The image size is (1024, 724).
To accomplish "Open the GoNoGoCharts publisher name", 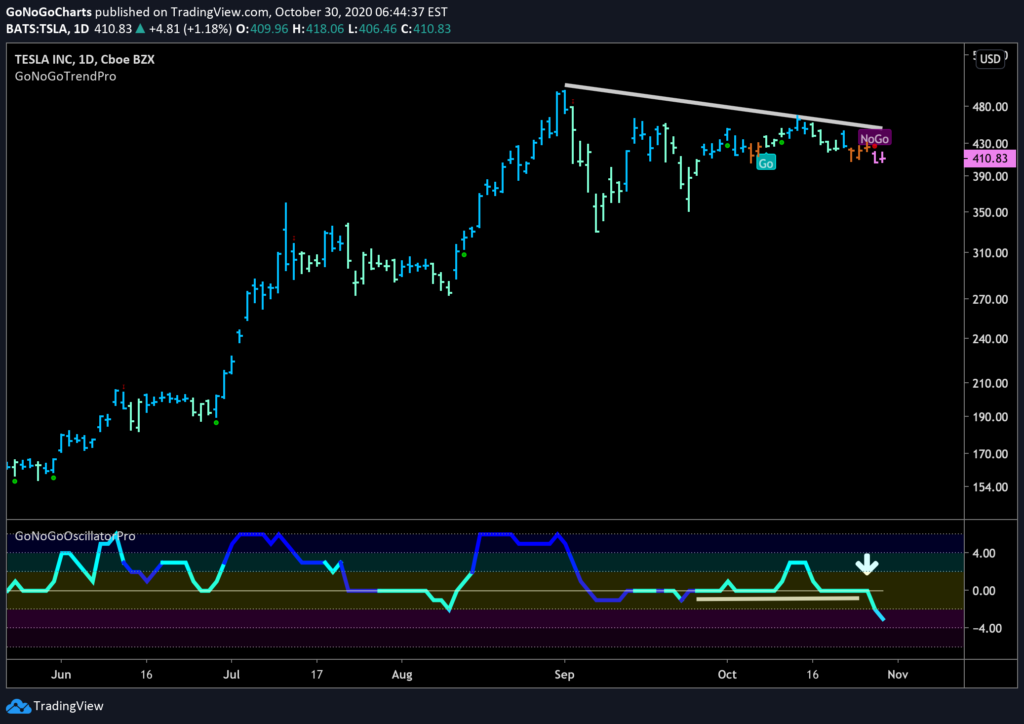I will pos(49,12).
